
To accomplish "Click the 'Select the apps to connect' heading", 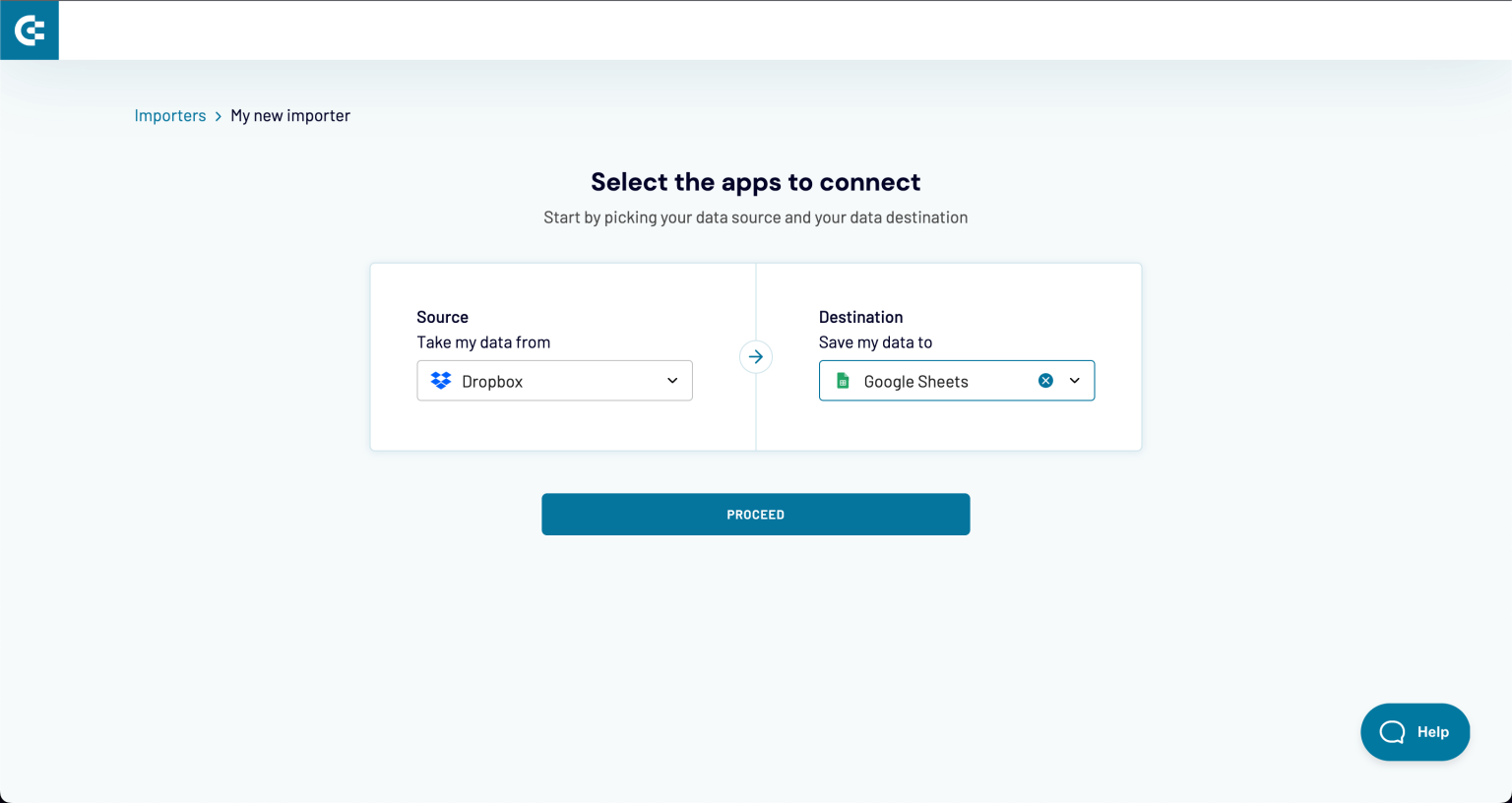I will pos(755,181).
